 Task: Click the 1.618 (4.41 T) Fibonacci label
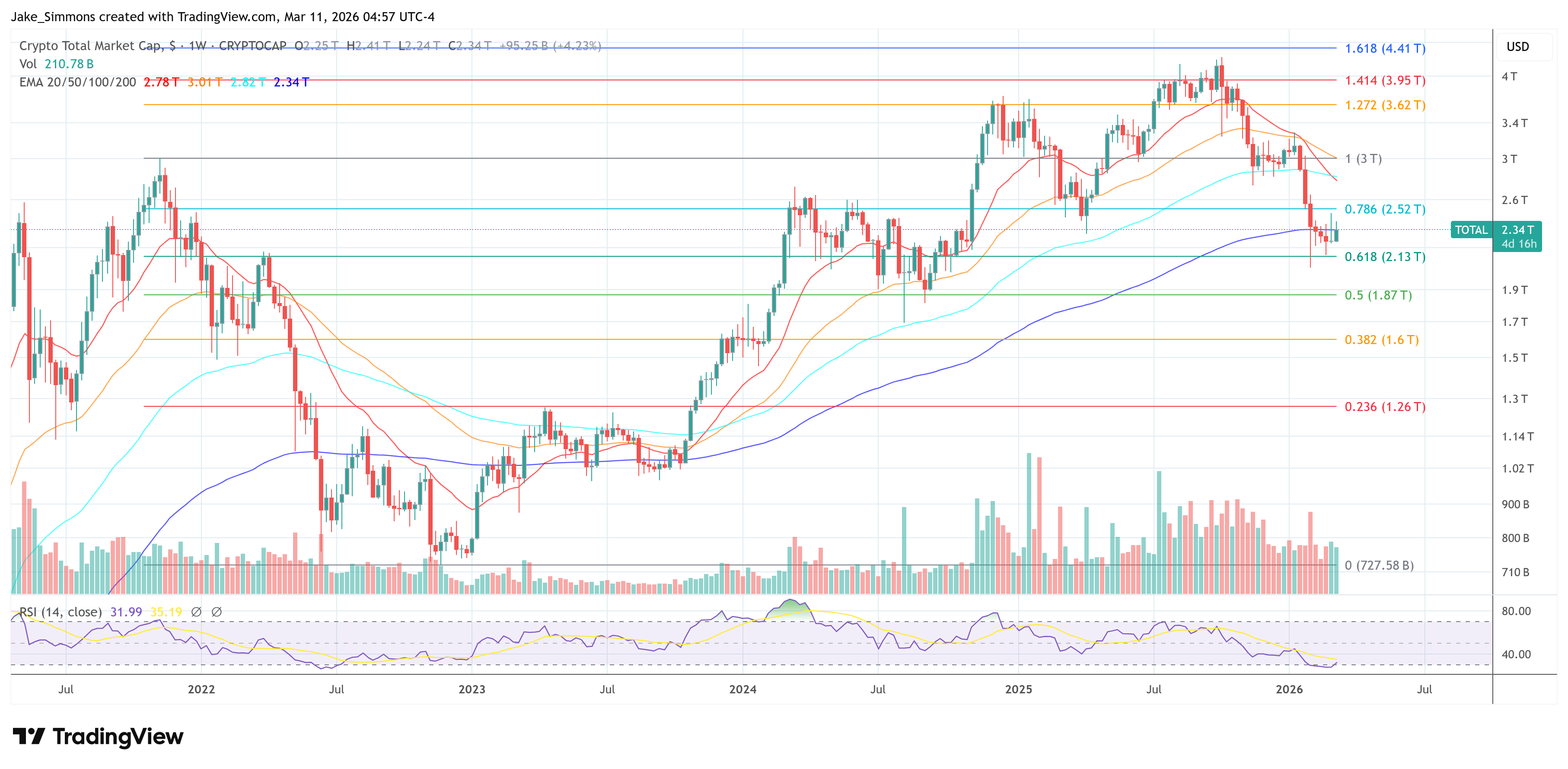1385,48
